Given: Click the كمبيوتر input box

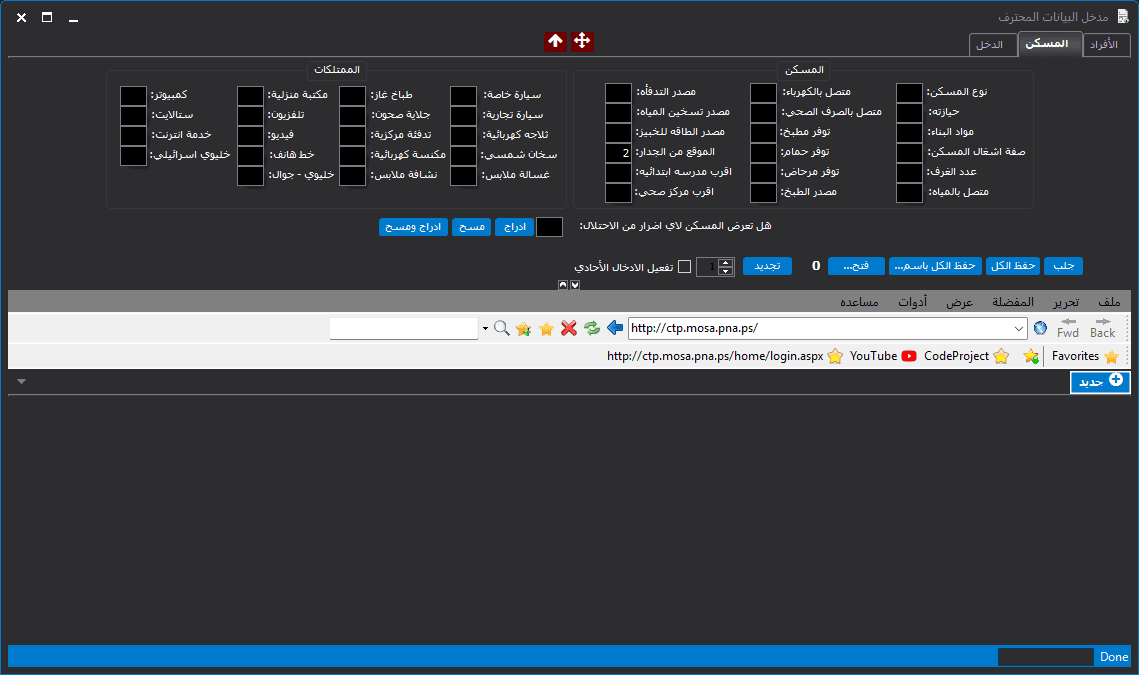Looking at the screenshot, I should tap(133, 95).
